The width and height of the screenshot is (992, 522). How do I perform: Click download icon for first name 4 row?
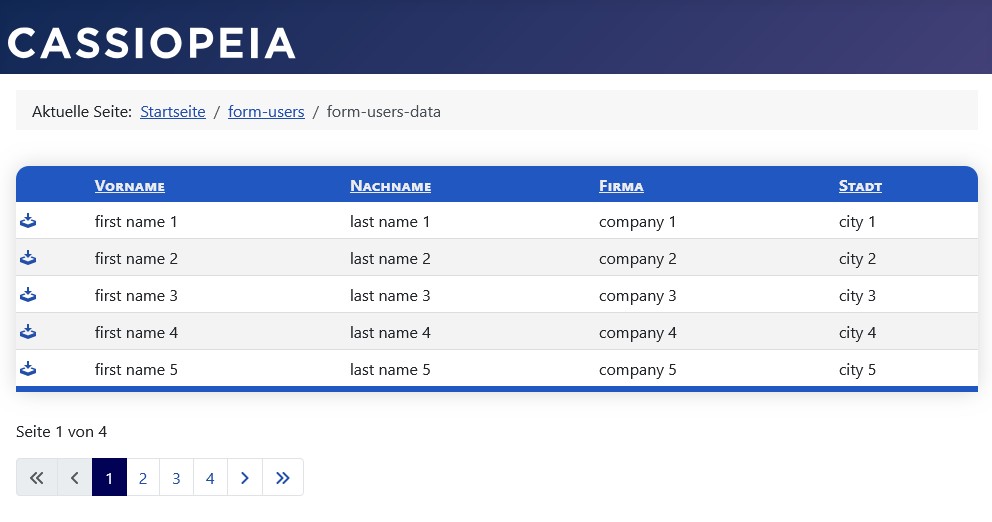click(28, 332)
